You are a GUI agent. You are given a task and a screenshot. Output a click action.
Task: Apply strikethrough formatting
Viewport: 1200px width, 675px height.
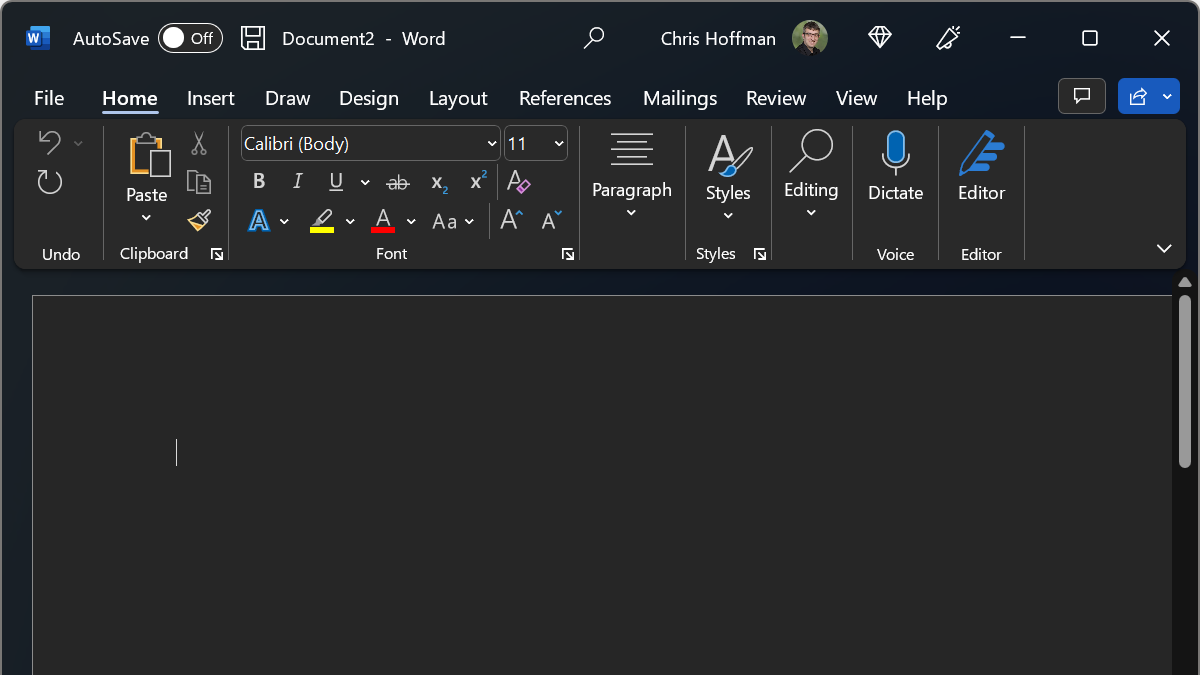[x=397, y=181]
